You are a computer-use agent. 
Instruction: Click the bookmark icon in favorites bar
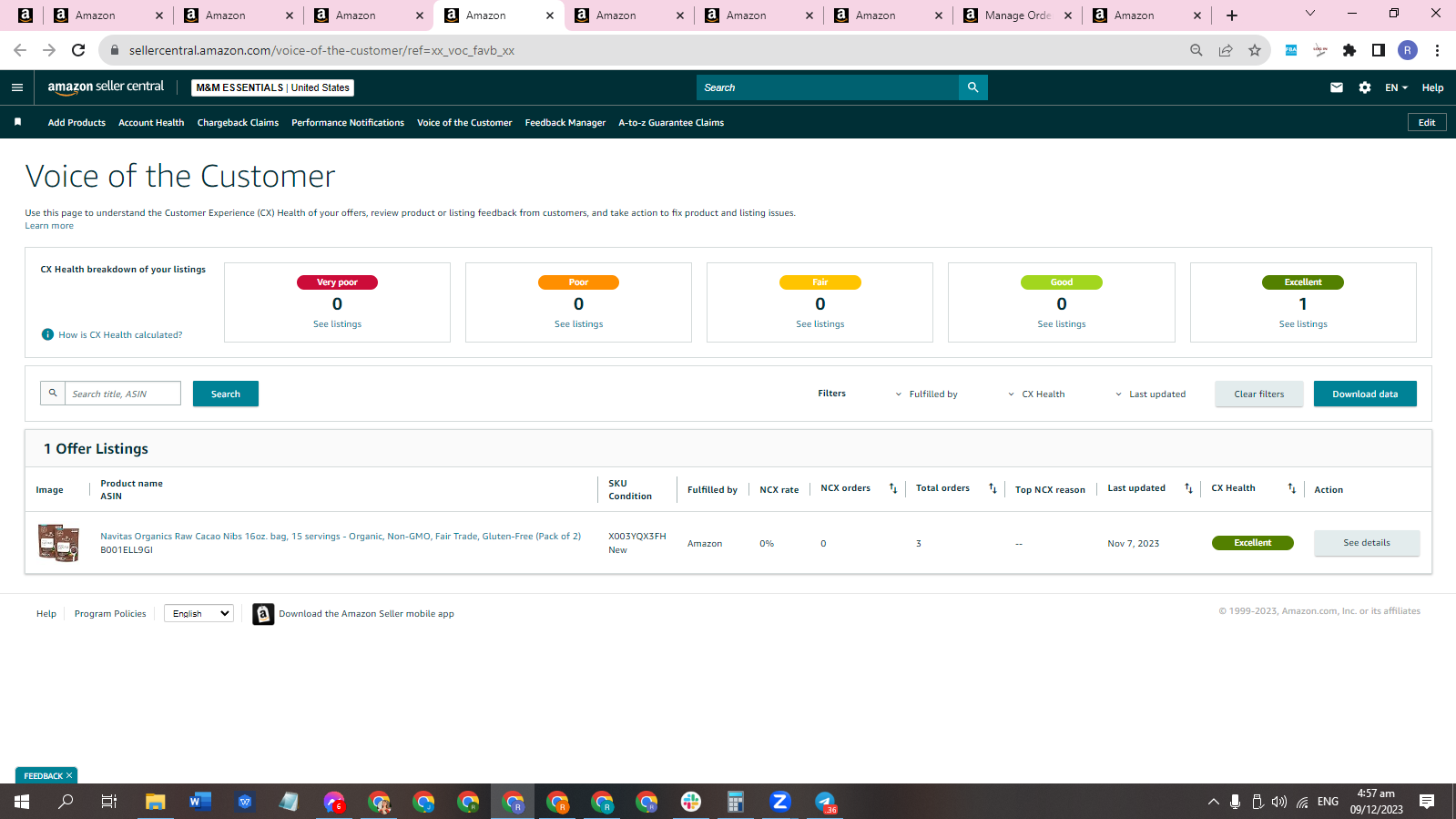click(x=17, y=122)
